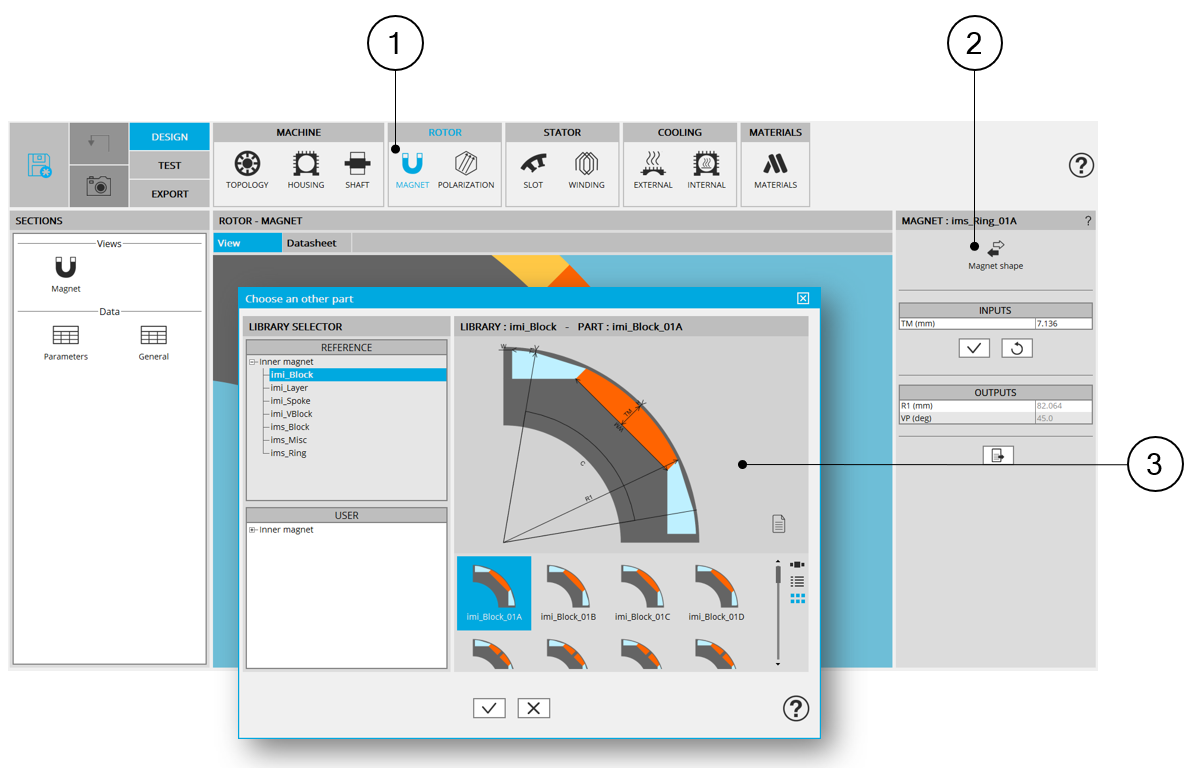Open External cooling settings
Viewport: 1194px width, 768px height.
pos(653,168)
